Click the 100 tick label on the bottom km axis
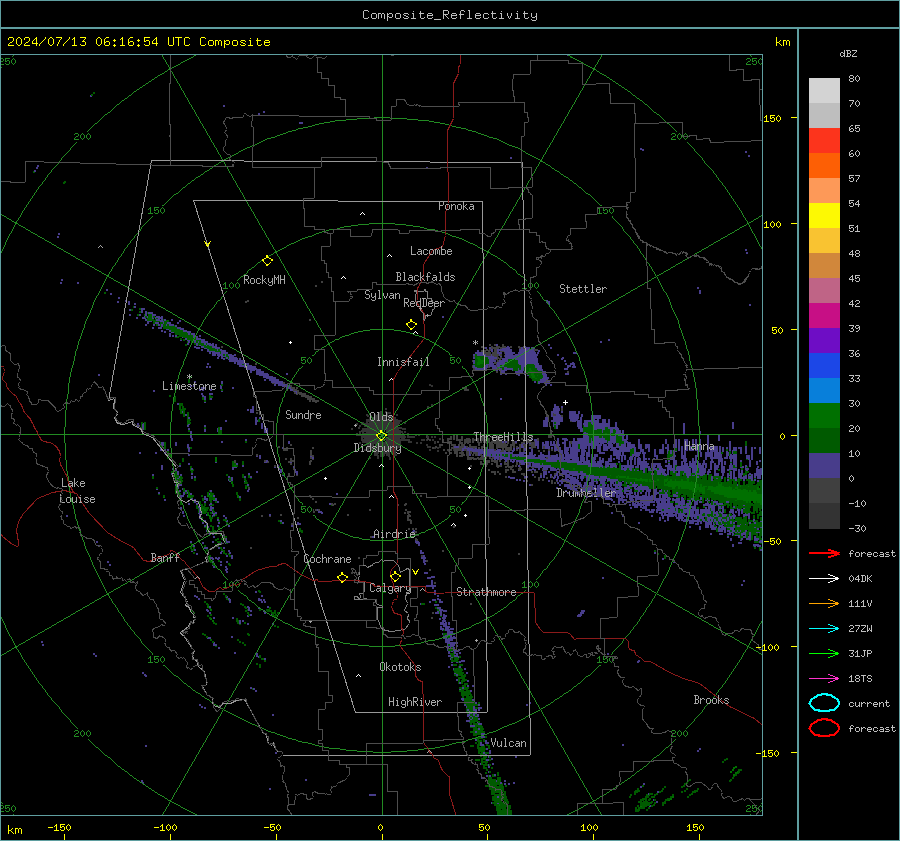The image size is (900, 841). click(589, 827)
